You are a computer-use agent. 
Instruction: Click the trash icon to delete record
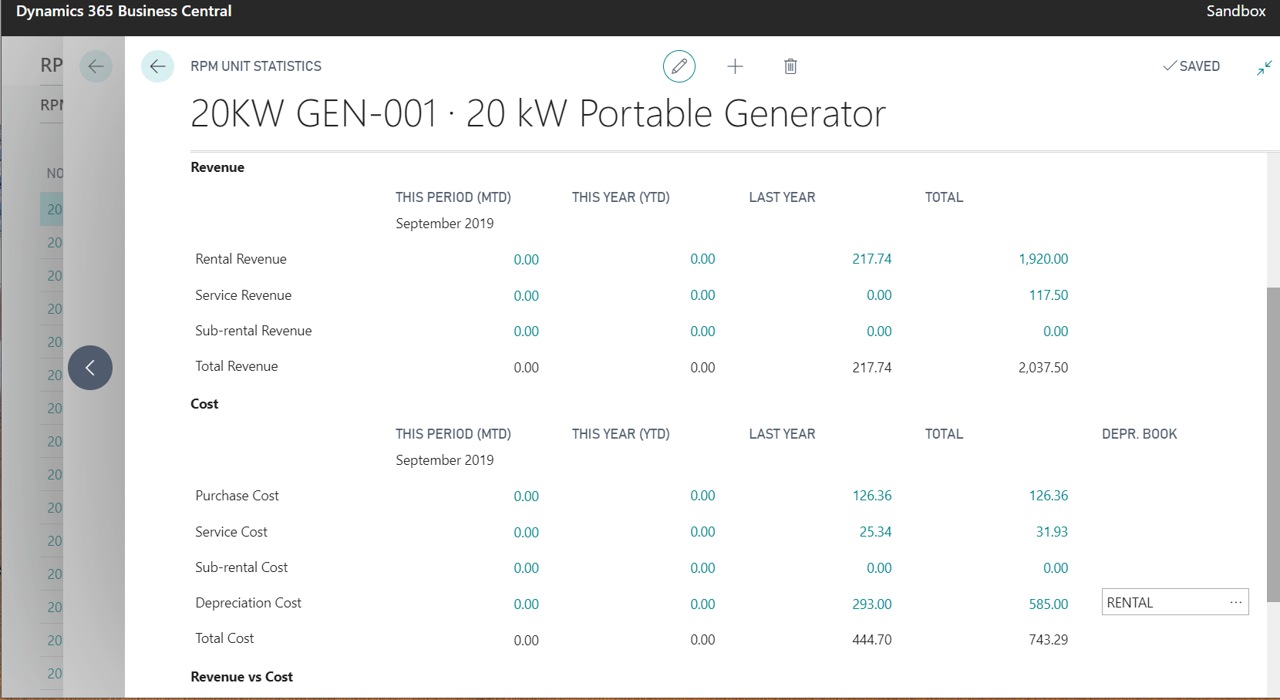coord(790,66)
